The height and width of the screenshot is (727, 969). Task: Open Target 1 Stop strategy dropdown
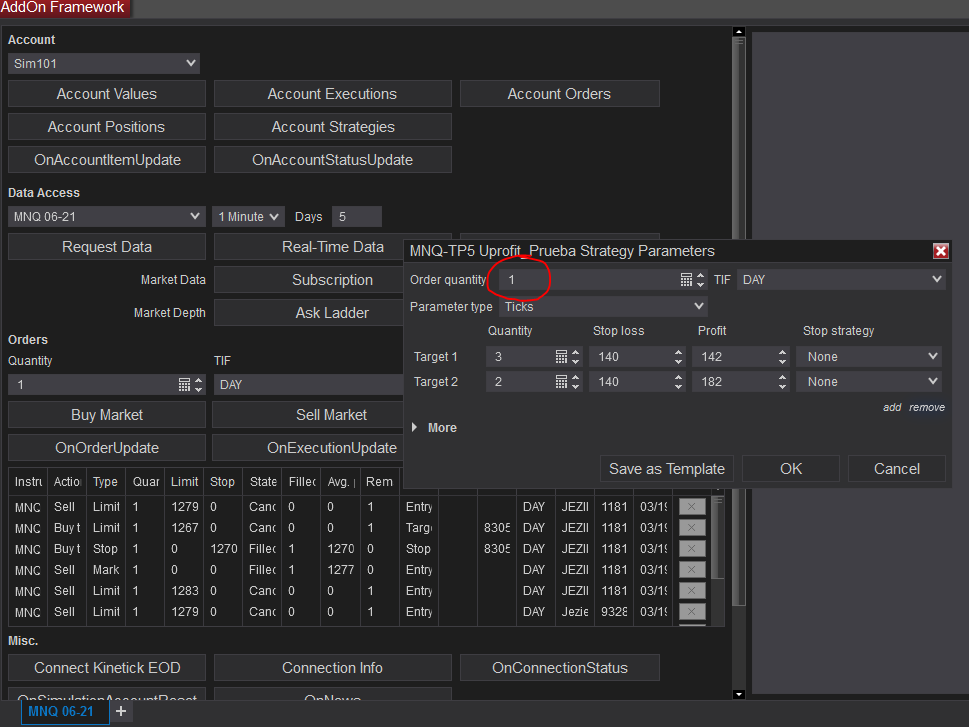coord(869,357)
